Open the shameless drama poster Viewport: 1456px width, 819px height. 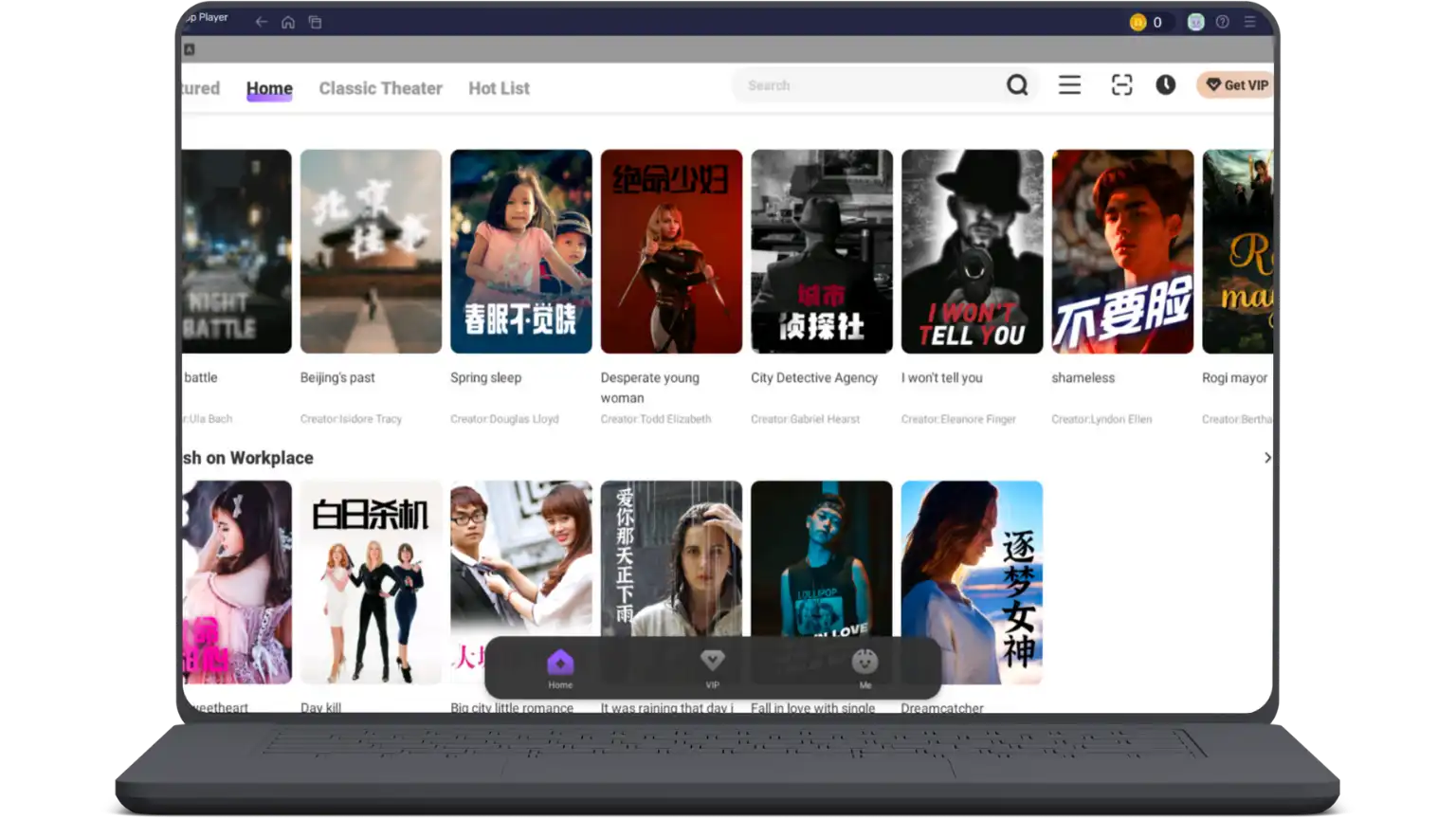point(1122,251)
